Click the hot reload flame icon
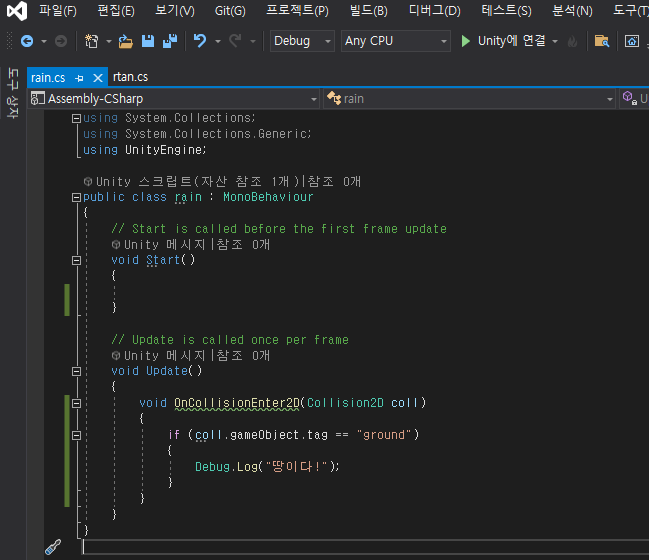This screenshot has height=560, width=649. pyautogui.click(x=572, y=41)
